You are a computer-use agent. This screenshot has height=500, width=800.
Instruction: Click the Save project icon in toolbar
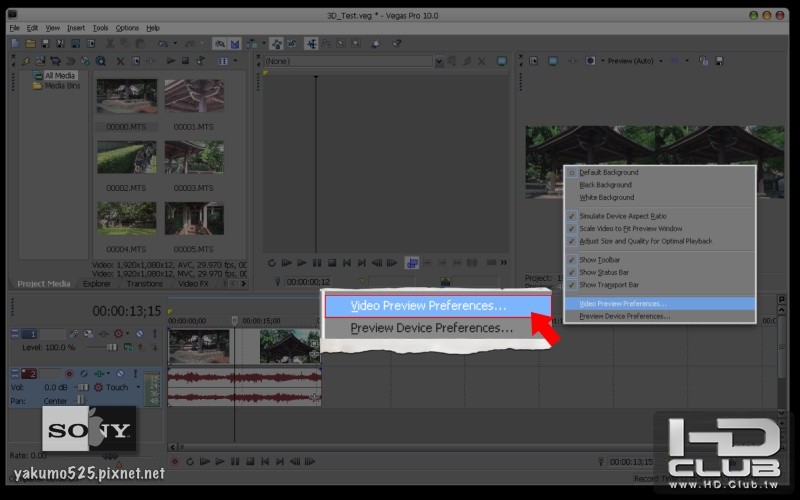click(x=46, y=44)
